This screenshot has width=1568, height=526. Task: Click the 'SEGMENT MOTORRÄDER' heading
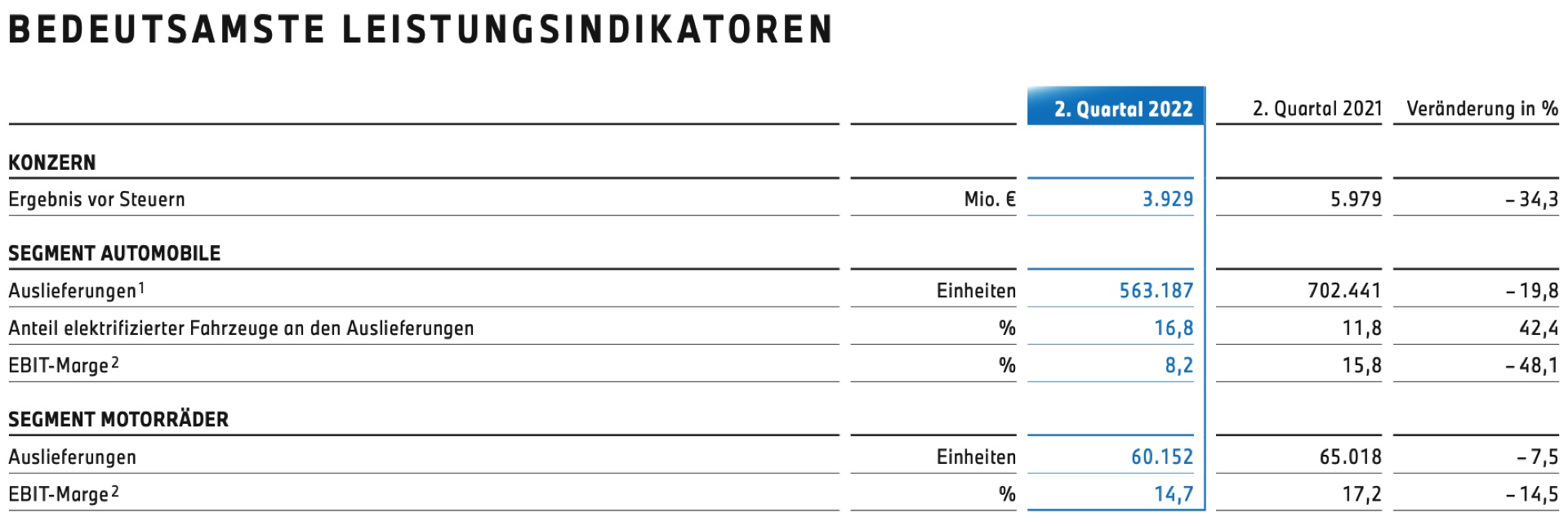pos(118,420)
